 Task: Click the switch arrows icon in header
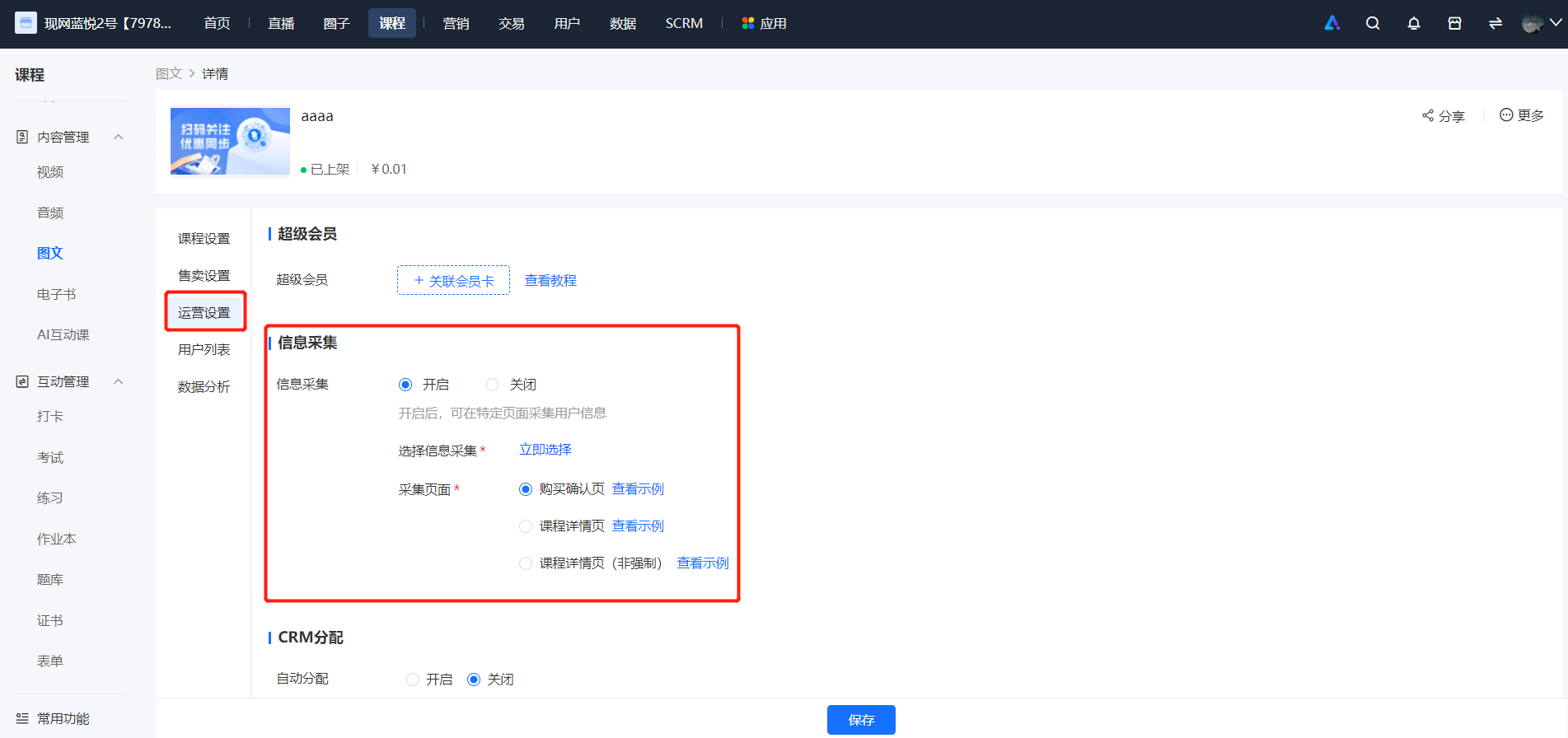coord(1495,23)
